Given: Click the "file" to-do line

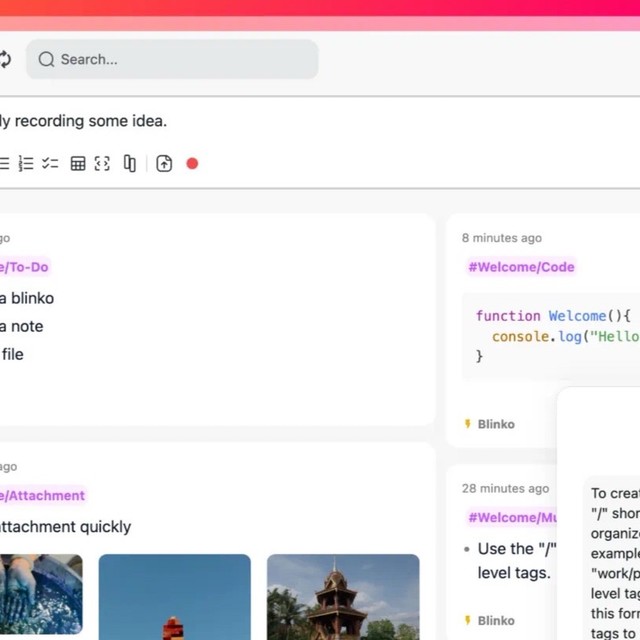Looking at the screenshot, I should [13, 354].
